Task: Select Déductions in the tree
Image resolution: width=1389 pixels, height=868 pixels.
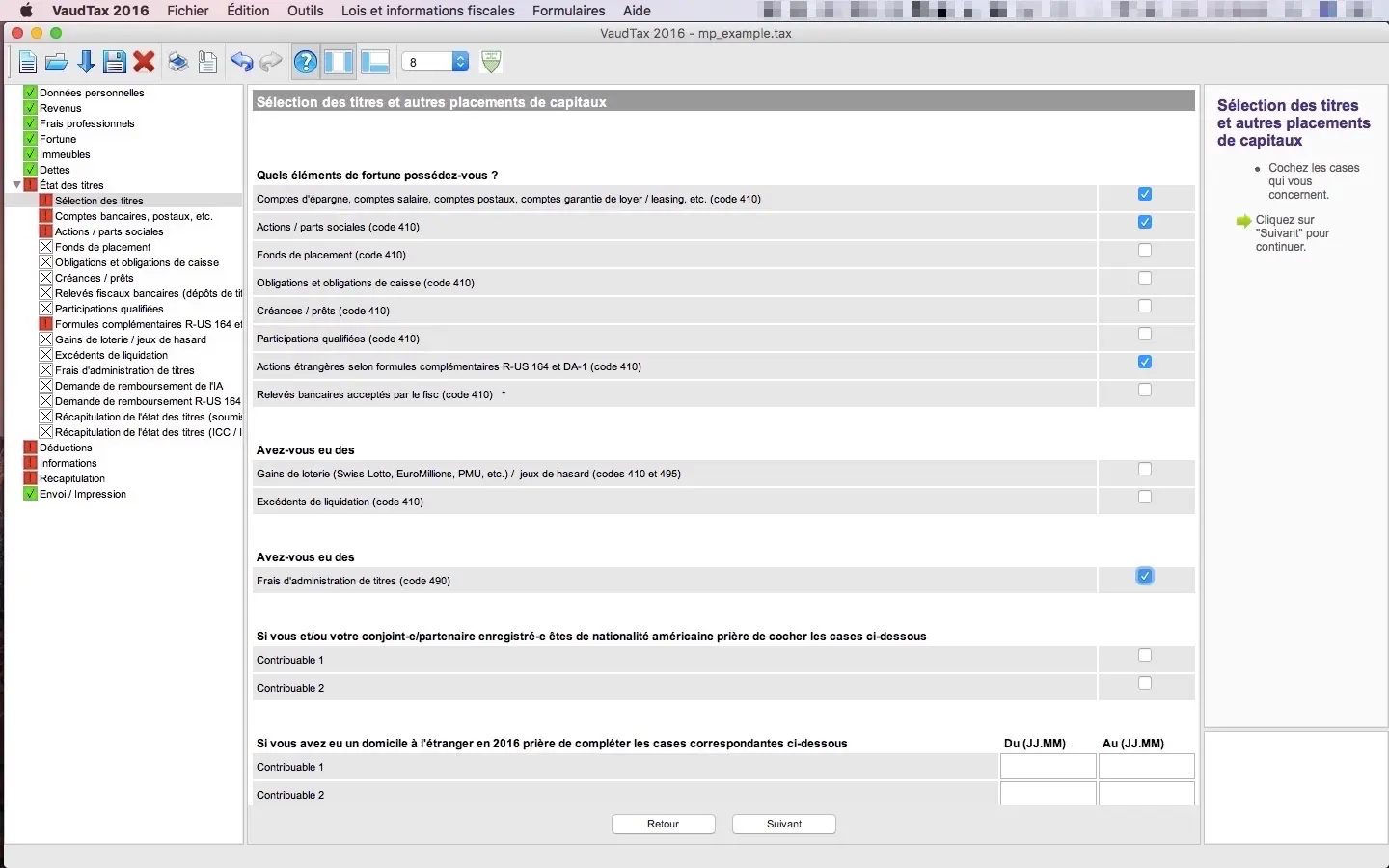Action: point(66,448)
